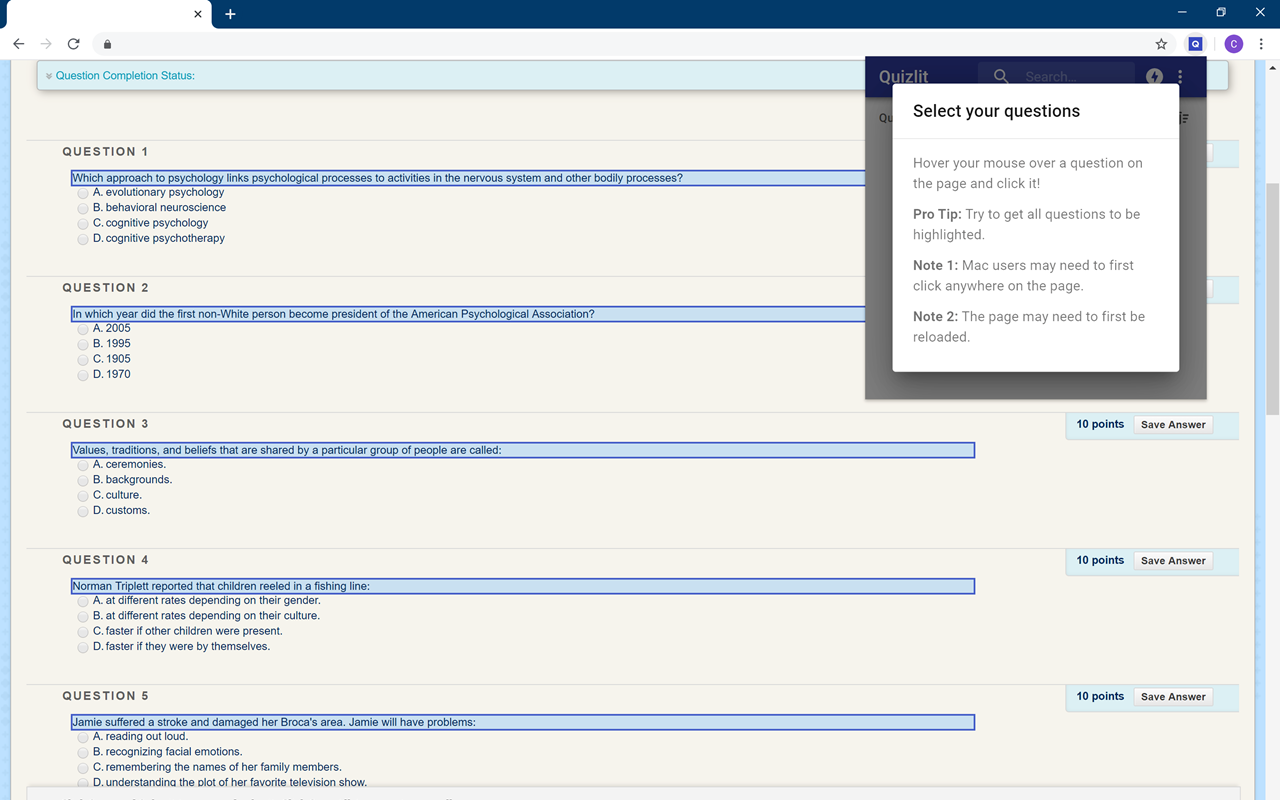This screenshot has width=1280, height=800.
Task: Click the Question 2 text about APA president
Action: [333, 314]
